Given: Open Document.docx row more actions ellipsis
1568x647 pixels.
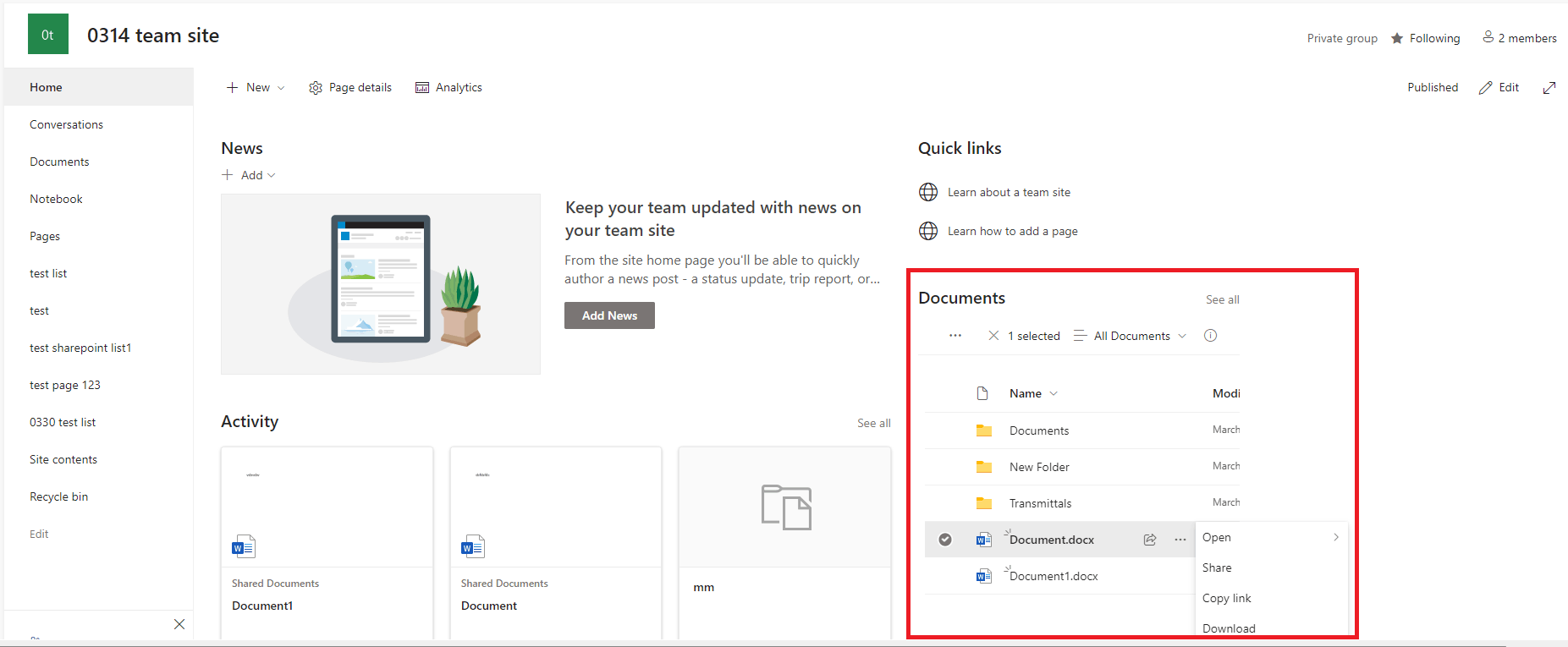Looking at the screenshot, I should tap(1180, 540).
